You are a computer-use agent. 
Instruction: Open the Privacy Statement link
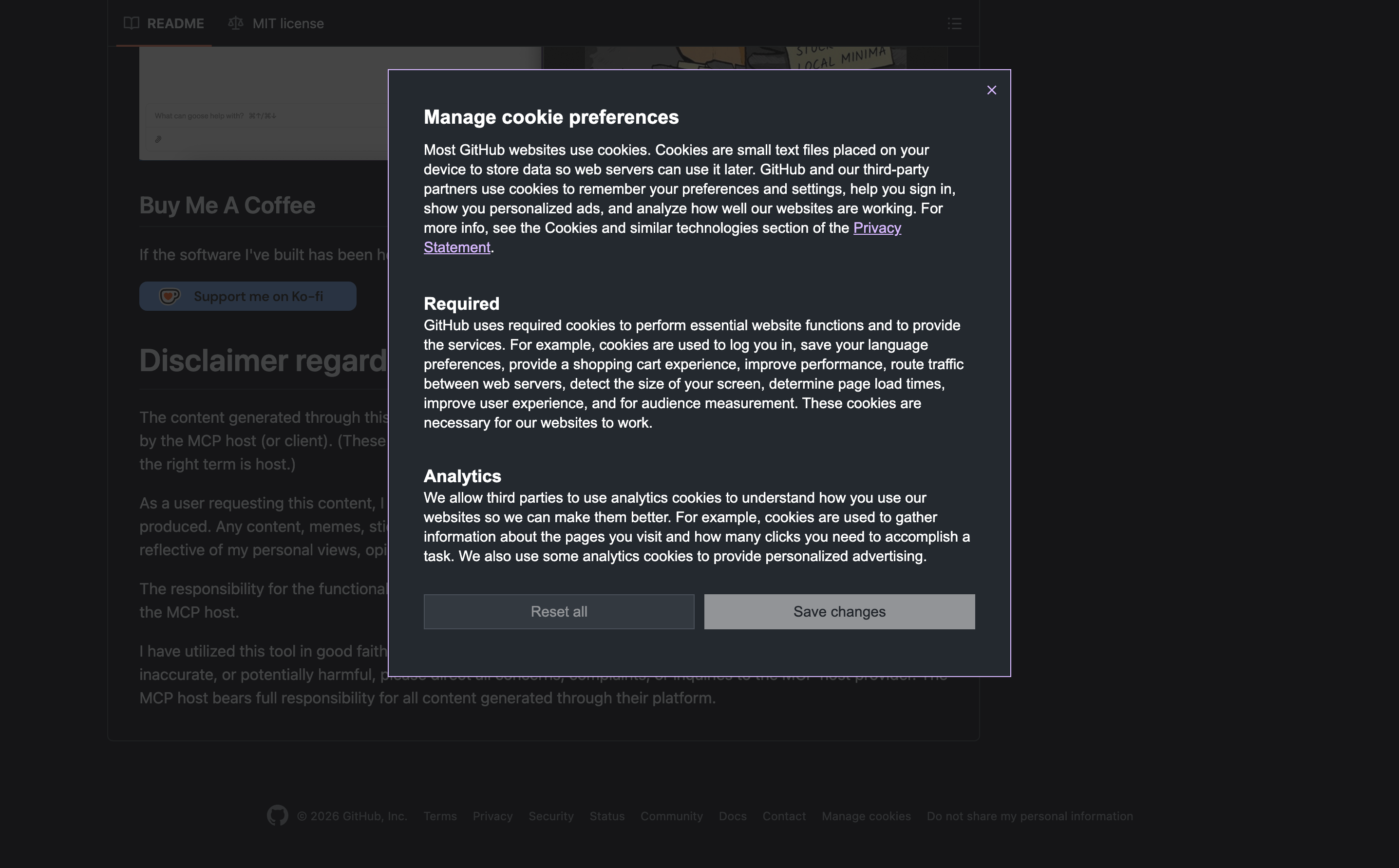[877, 228]
